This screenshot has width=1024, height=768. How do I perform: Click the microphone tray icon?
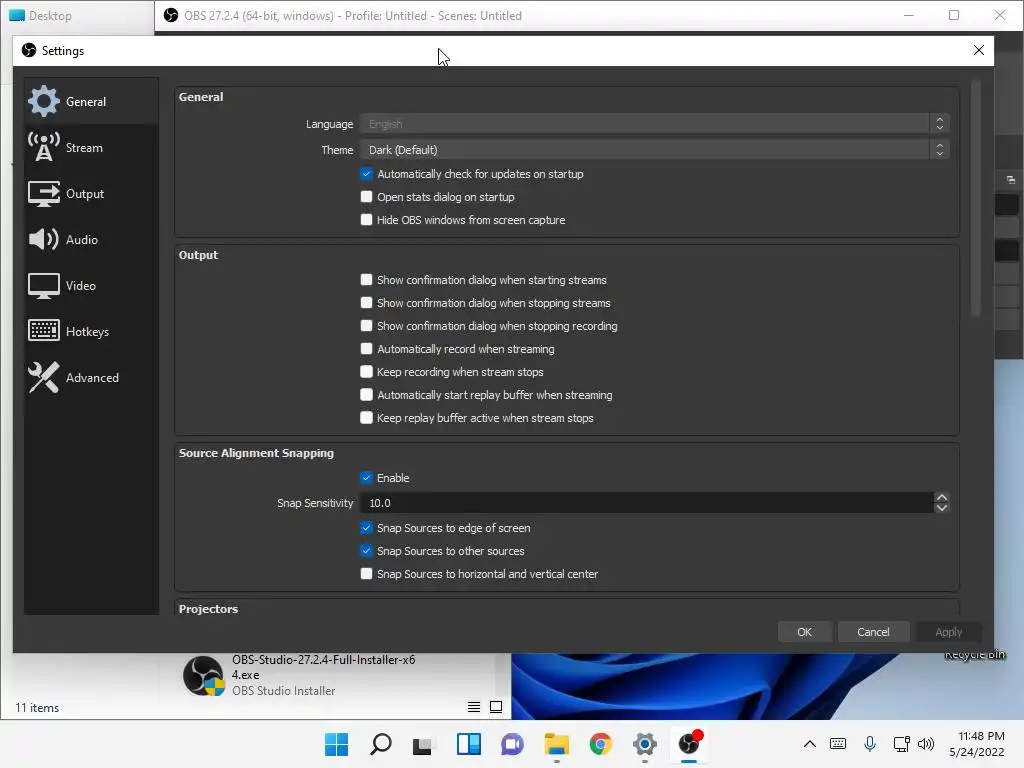870,744
